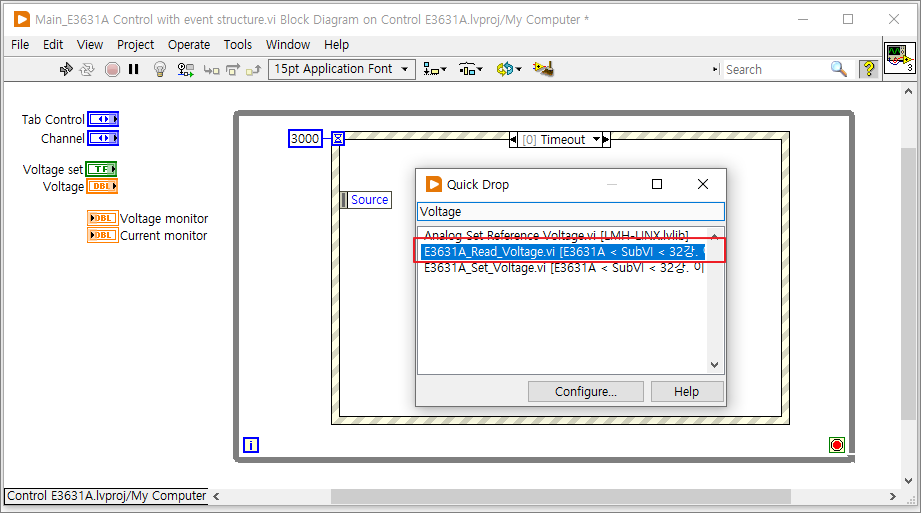Click horizontal scrollbar right arrow
The image size is (921, 513).
click(x=893, y=497)
